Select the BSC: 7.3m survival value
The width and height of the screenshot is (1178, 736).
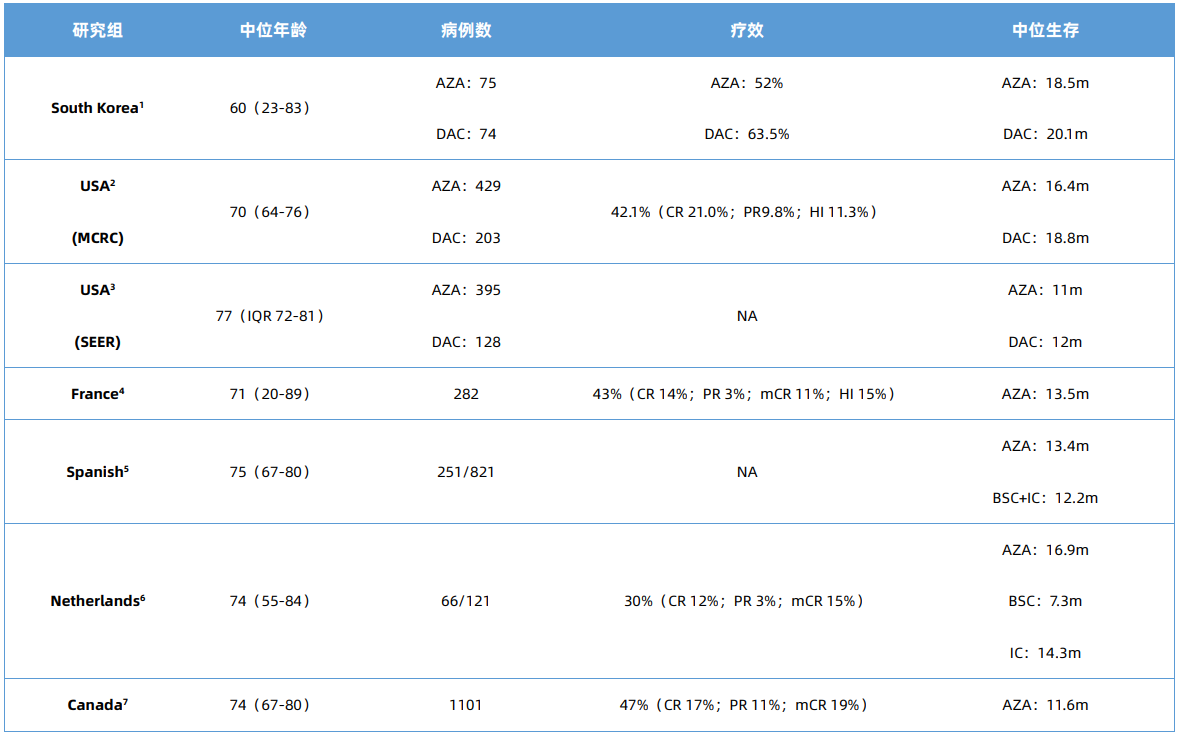point(1045,601)
